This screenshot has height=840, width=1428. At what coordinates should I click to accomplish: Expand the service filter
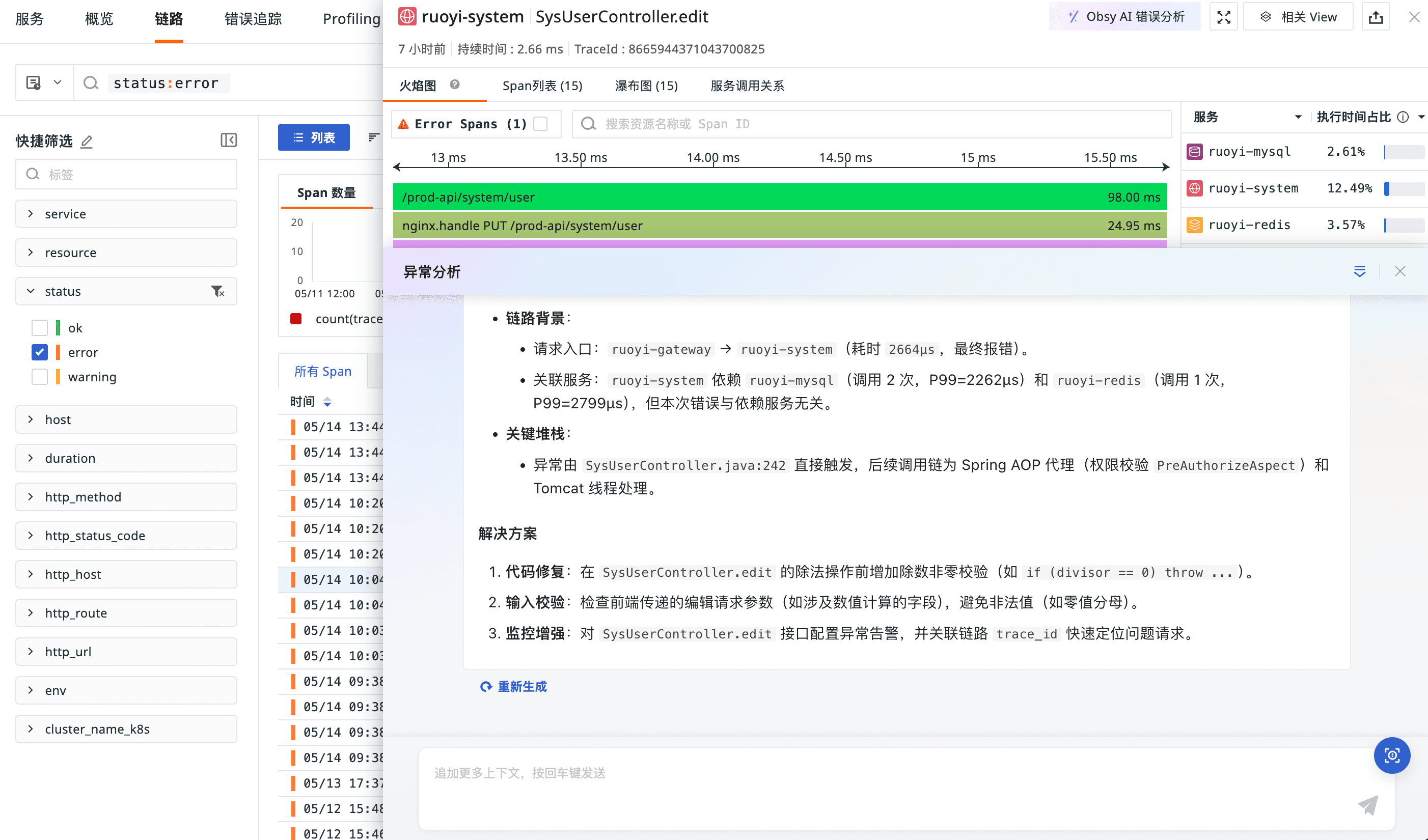126,213
